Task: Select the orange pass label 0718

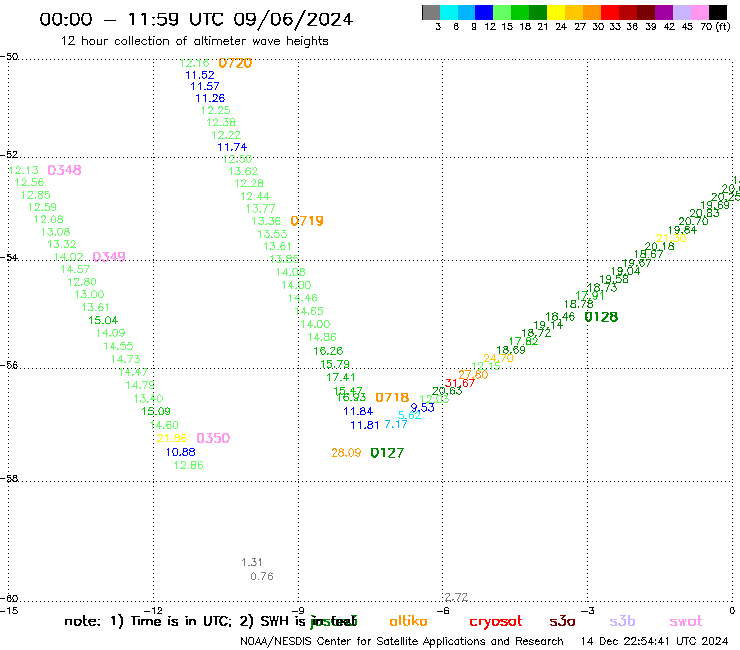Action: pos(392,397)
